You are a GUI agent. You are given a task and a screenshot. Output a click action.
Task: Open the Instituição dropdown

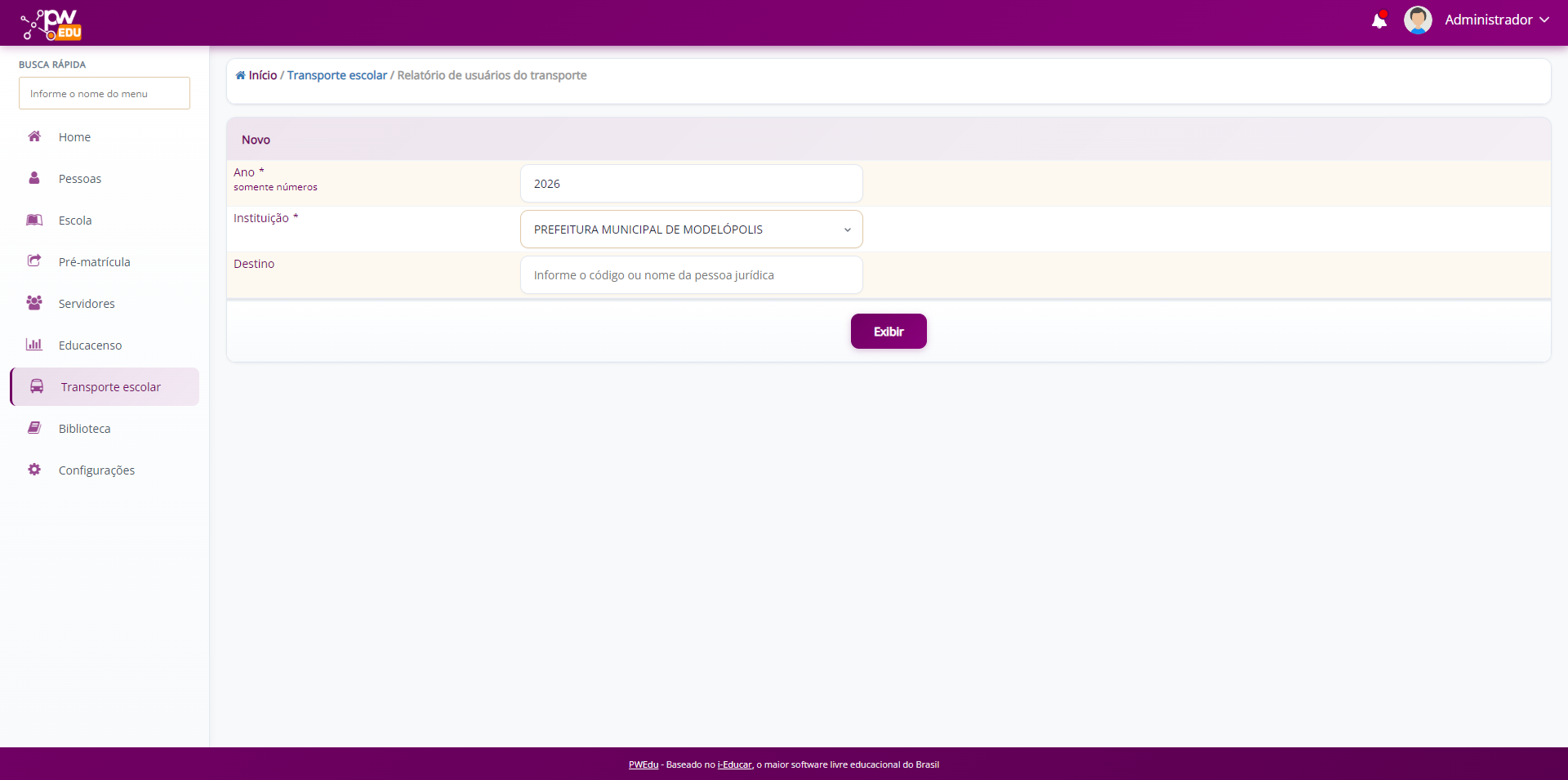coord(691,230)
